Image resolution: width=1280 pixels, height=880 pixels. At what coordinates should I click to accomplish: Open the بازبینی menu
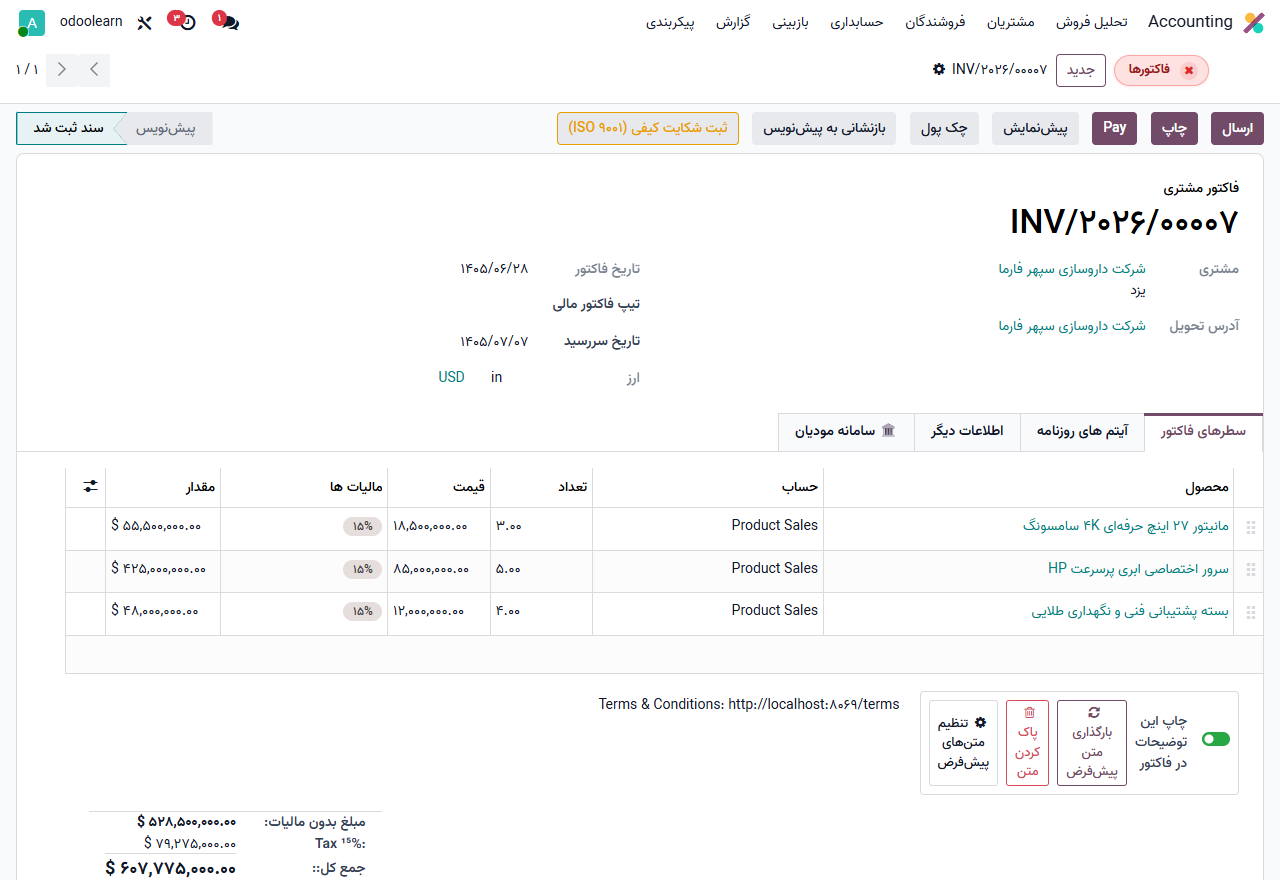pos(791,22)
